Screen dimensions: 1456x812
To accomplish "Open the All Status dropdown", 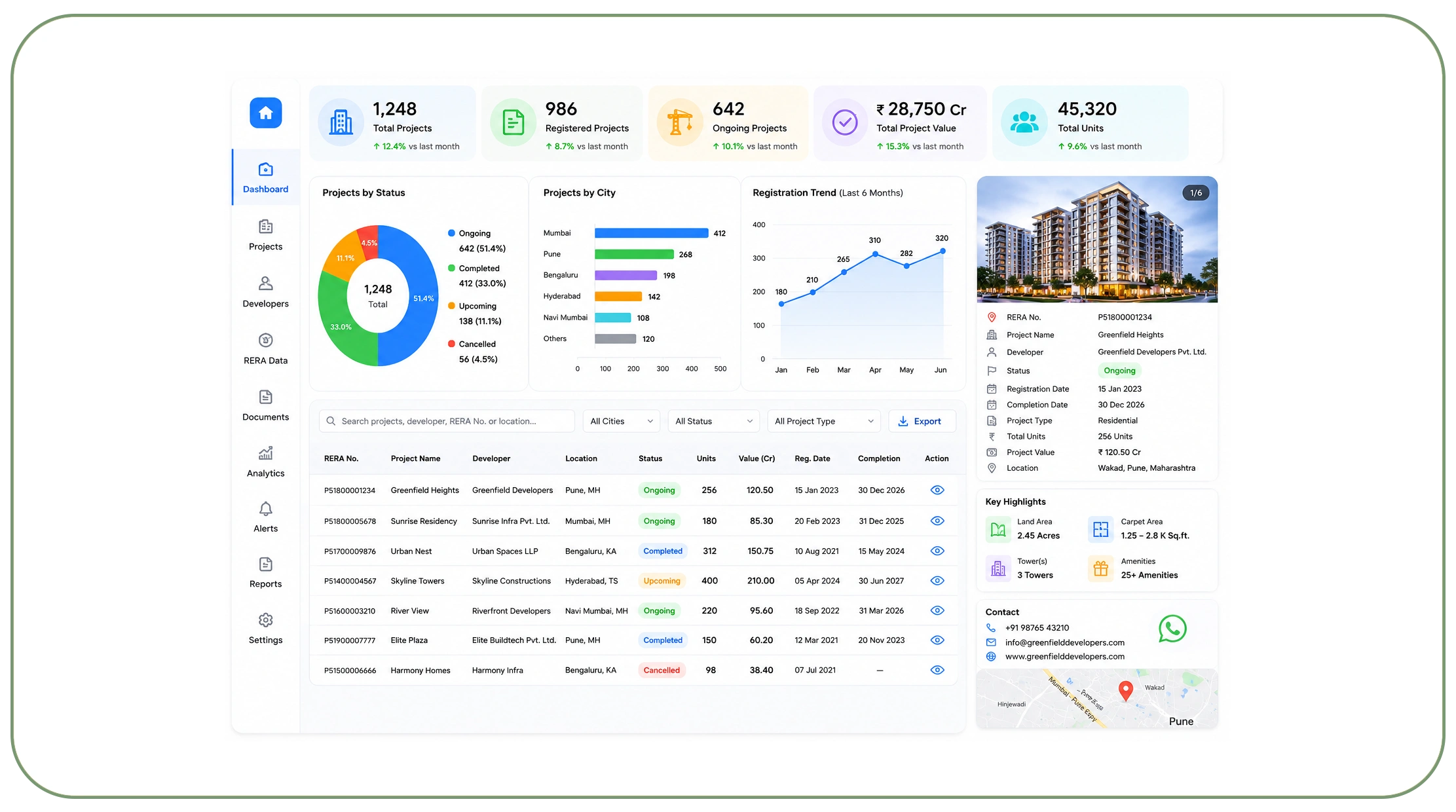I will (x=713, y=421).
